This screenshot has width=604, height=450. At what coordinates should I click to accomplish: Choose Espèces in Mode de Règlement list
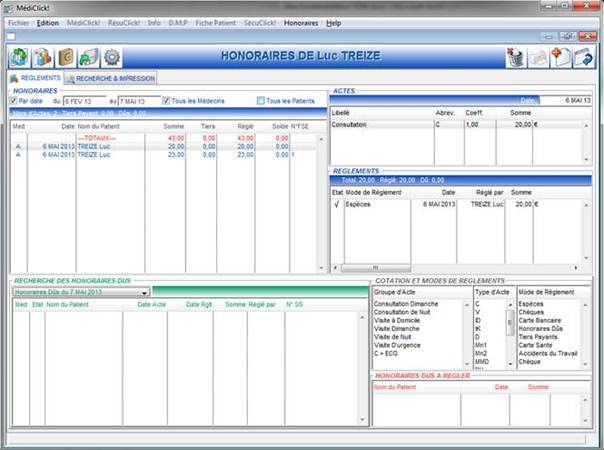pos(531,304)
